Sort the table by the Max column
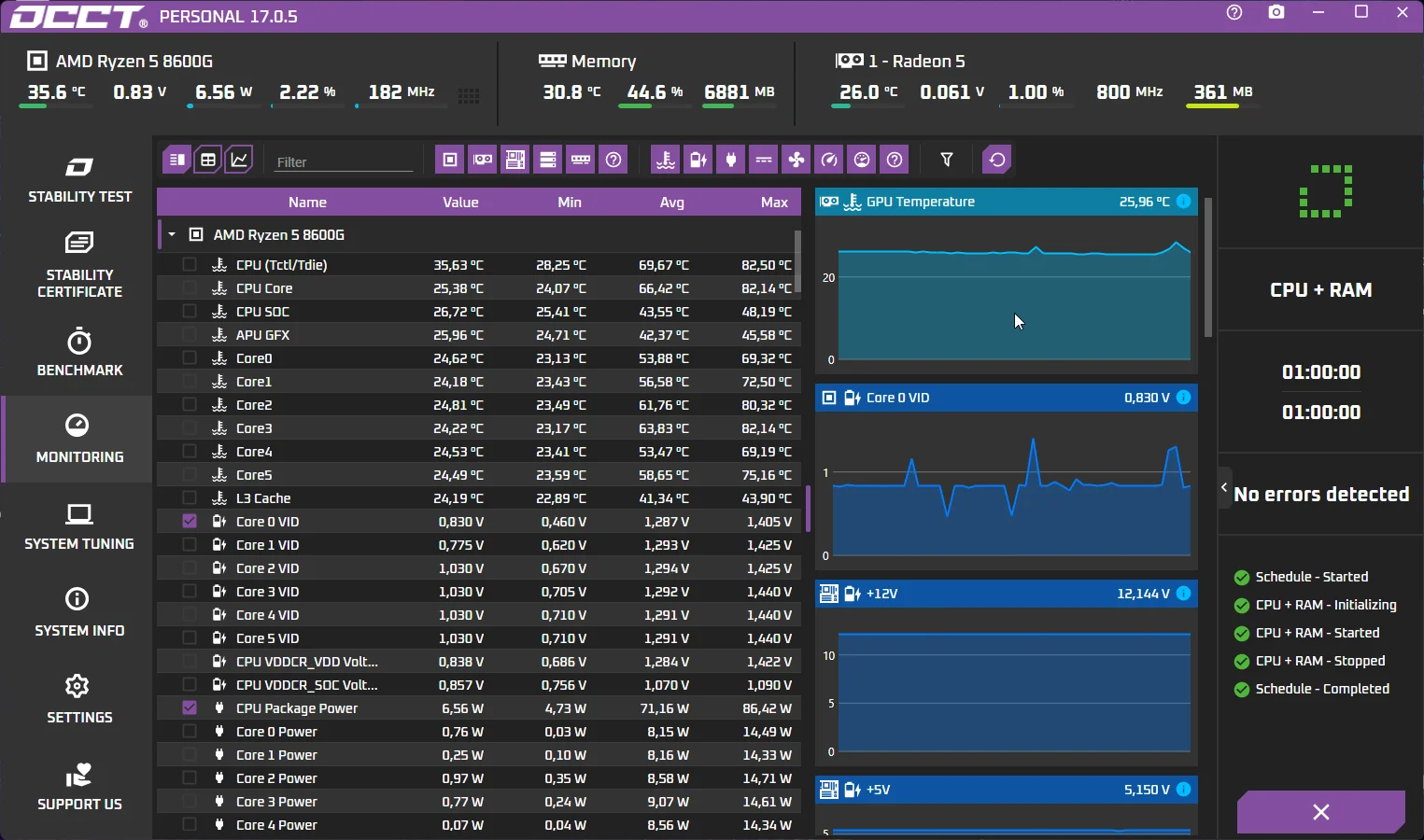 click(x=774, y=203)
